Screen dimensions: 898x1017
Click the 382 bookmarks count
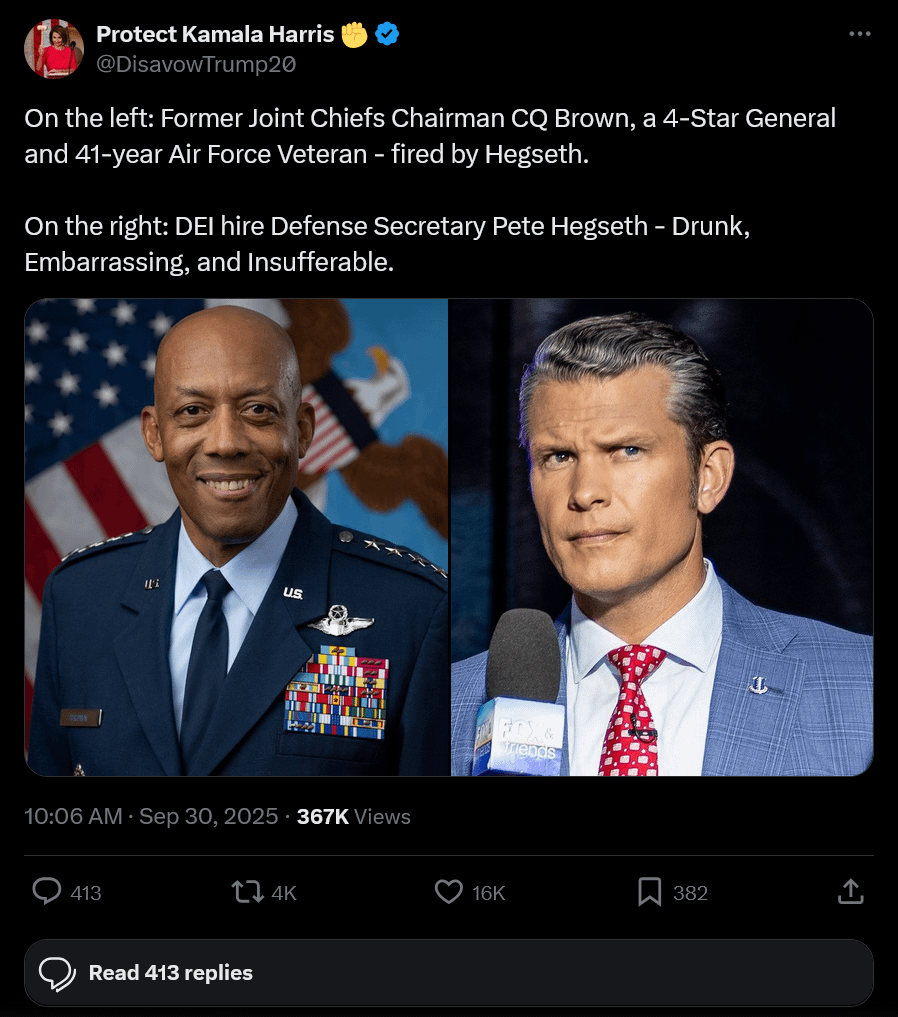coord(690,893)
